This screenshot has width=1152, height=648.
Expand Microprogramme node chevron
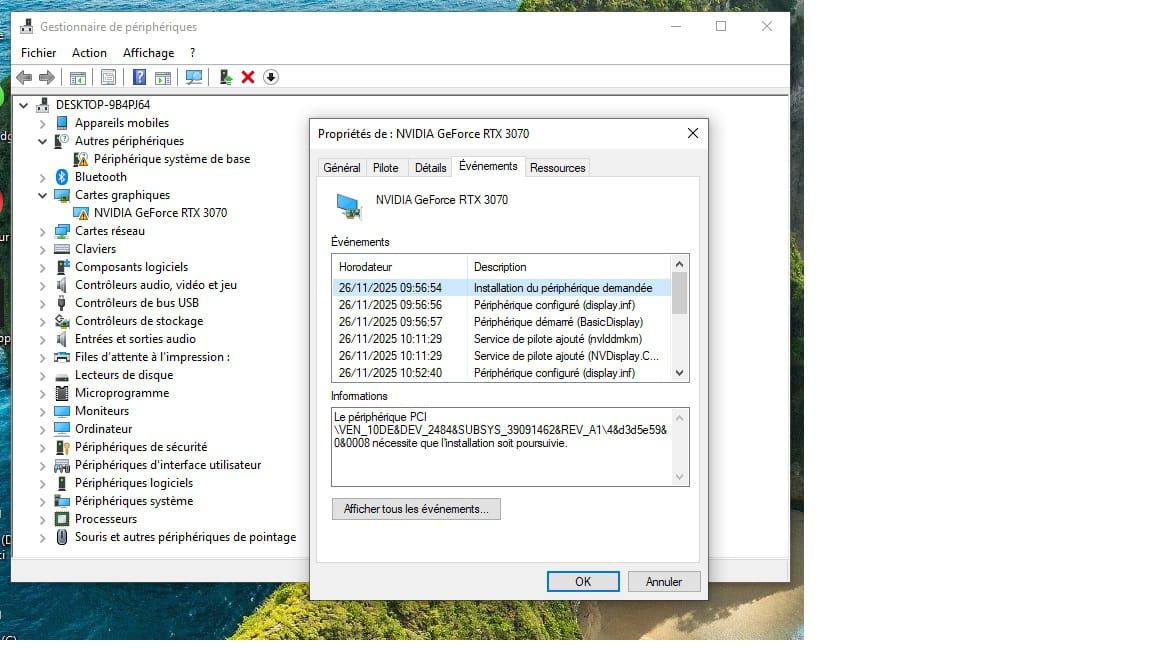click(43, 393)
